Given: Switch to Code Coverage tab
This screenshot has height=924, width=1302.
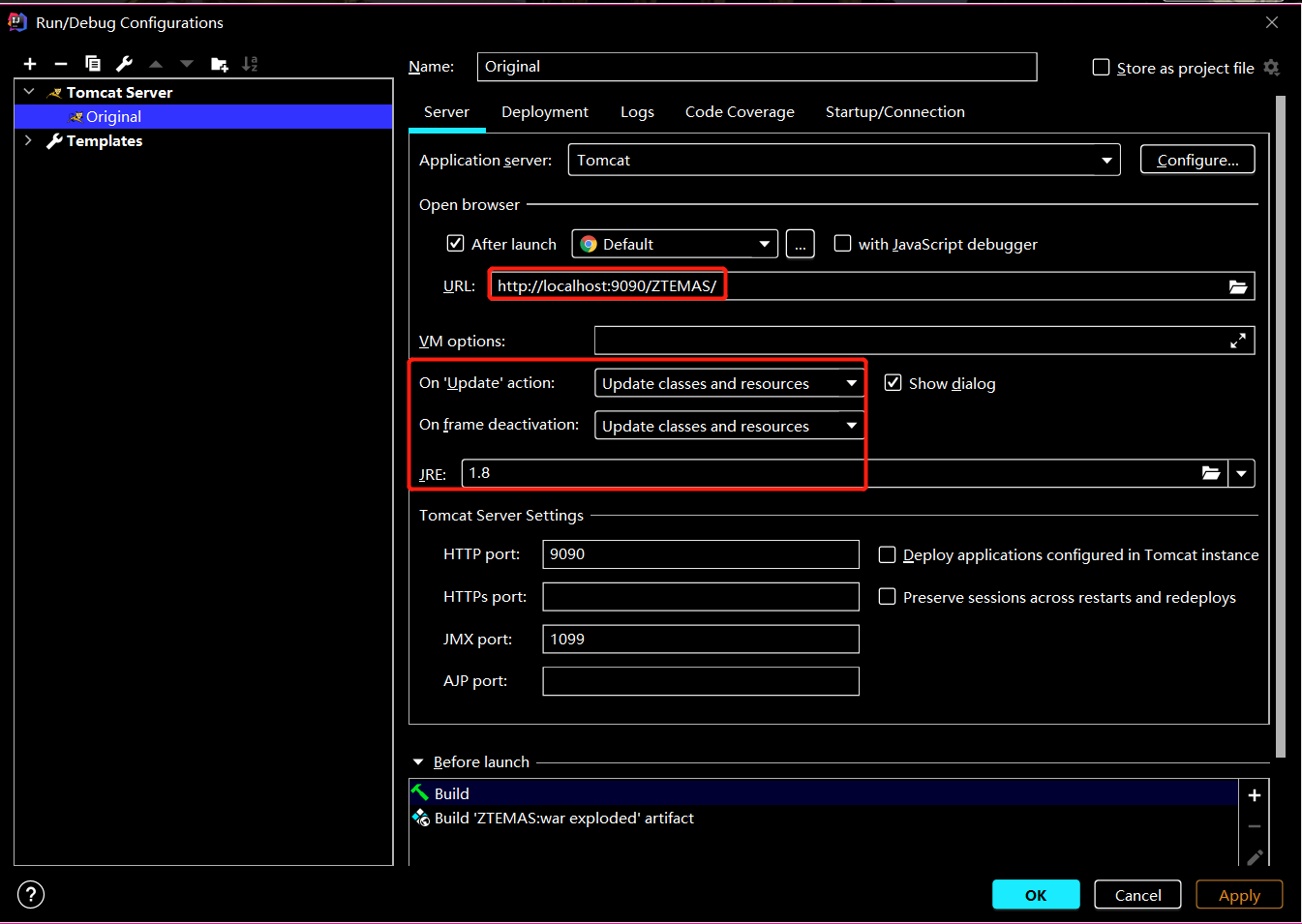Looking at the screenshot, I should coord(740,112).
